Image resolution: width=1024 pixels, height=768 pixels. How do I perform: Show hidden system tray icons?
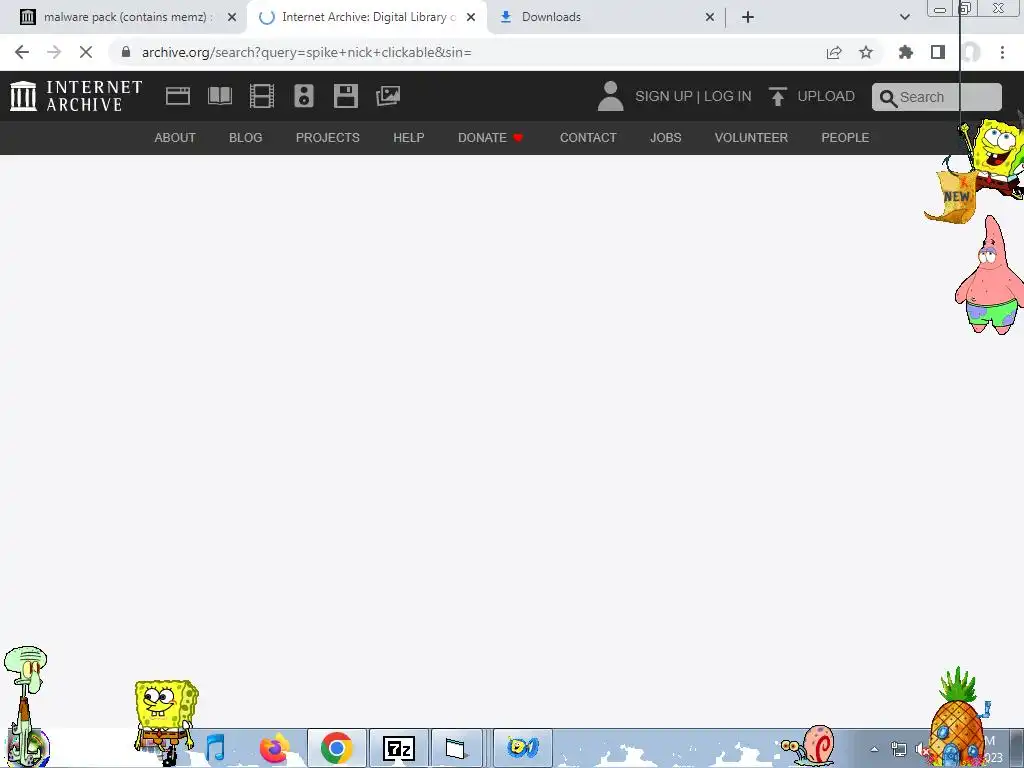click(874, 750)
